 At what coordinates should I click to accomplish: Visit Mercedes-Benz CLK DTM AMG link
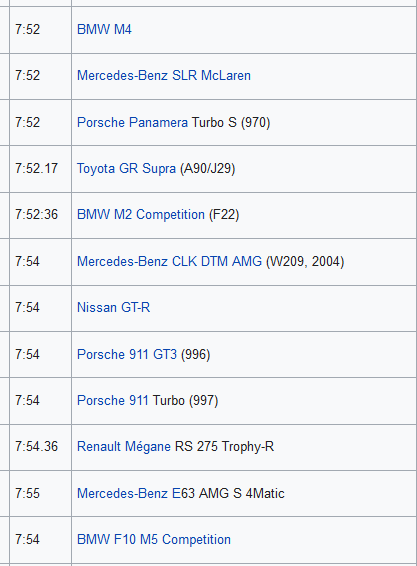pyautogui.click(x=169, y=261)
